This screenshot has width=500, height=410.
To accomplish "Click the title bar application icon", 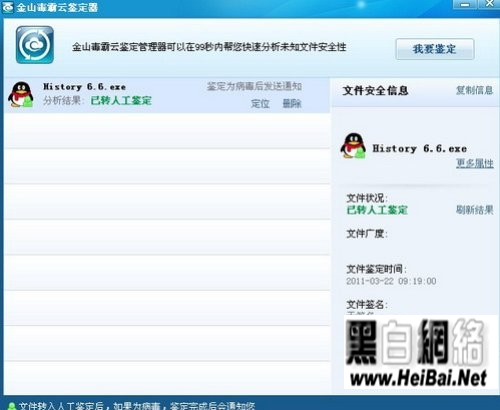I will coord(8,7).
